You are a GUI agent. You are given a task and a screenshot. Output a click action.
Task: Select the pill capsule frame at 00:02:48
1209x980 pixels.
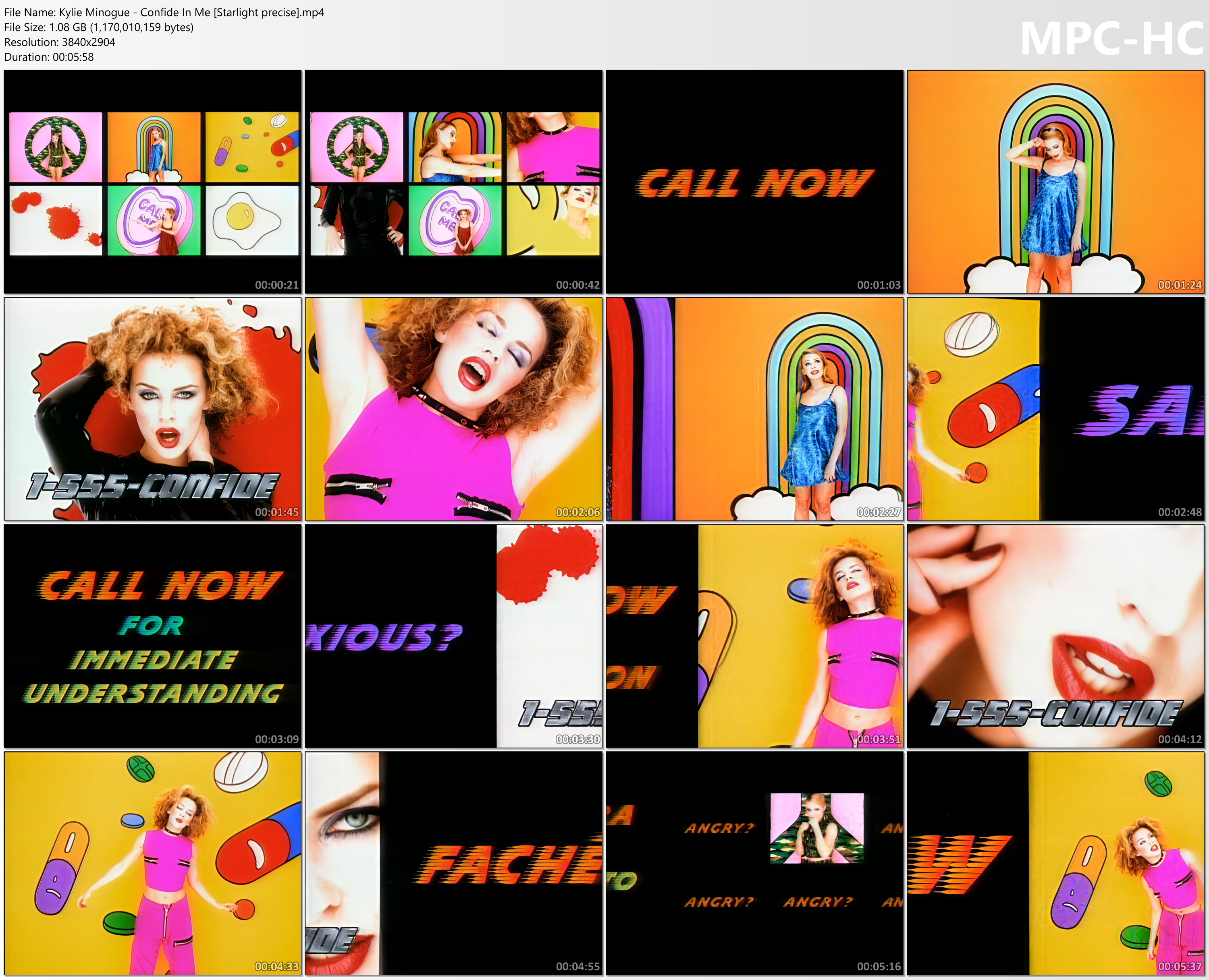(1055, 409)
